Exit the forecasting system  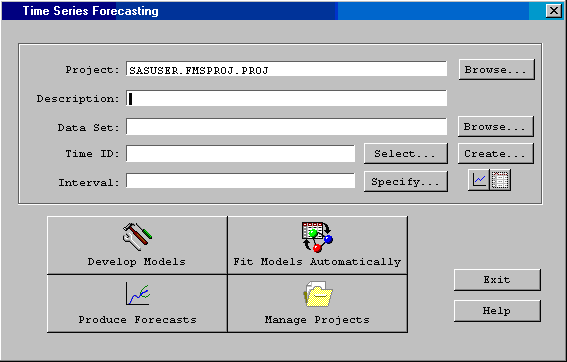(497, 280)
